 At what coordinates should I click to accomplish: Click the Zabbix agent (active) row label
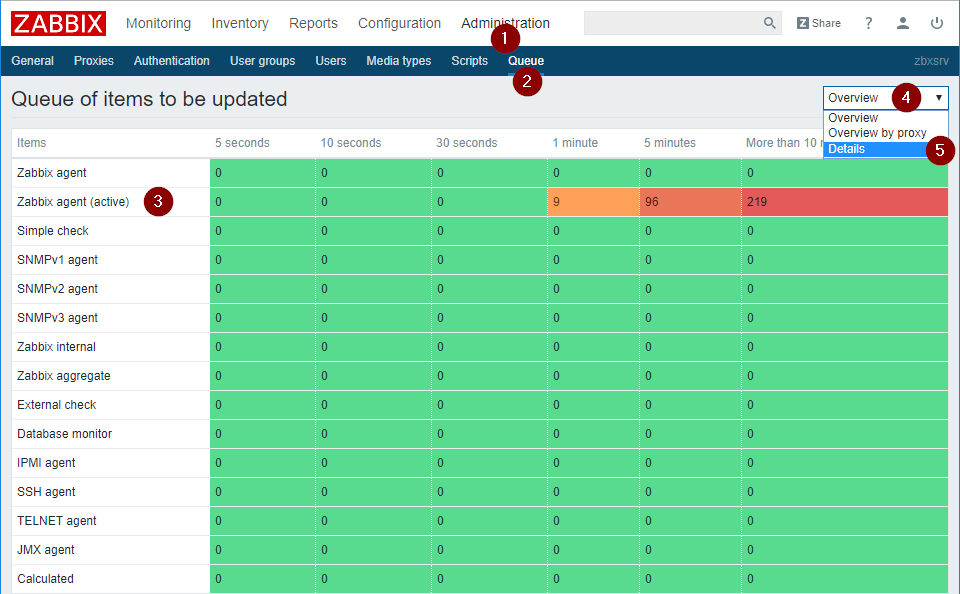click(73, 202)
